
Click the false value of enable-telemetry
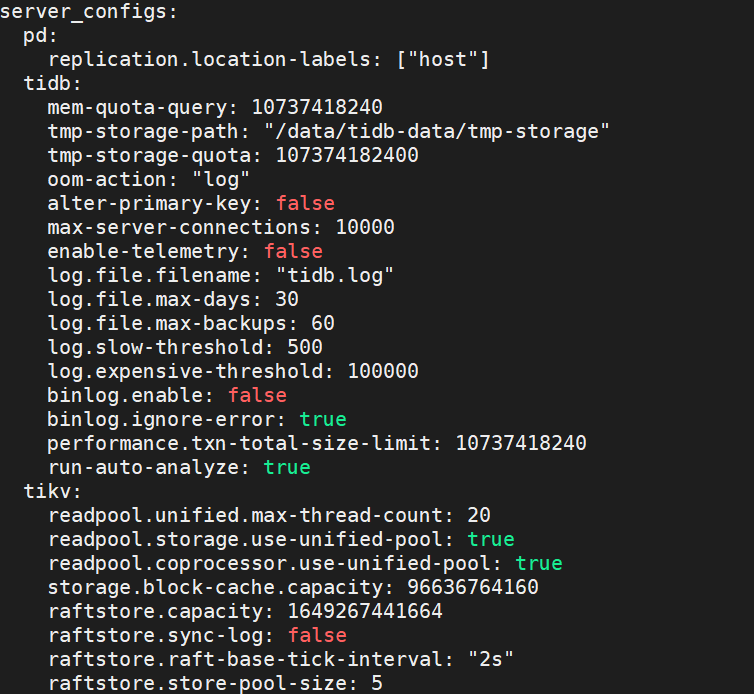tap(293, 252)
